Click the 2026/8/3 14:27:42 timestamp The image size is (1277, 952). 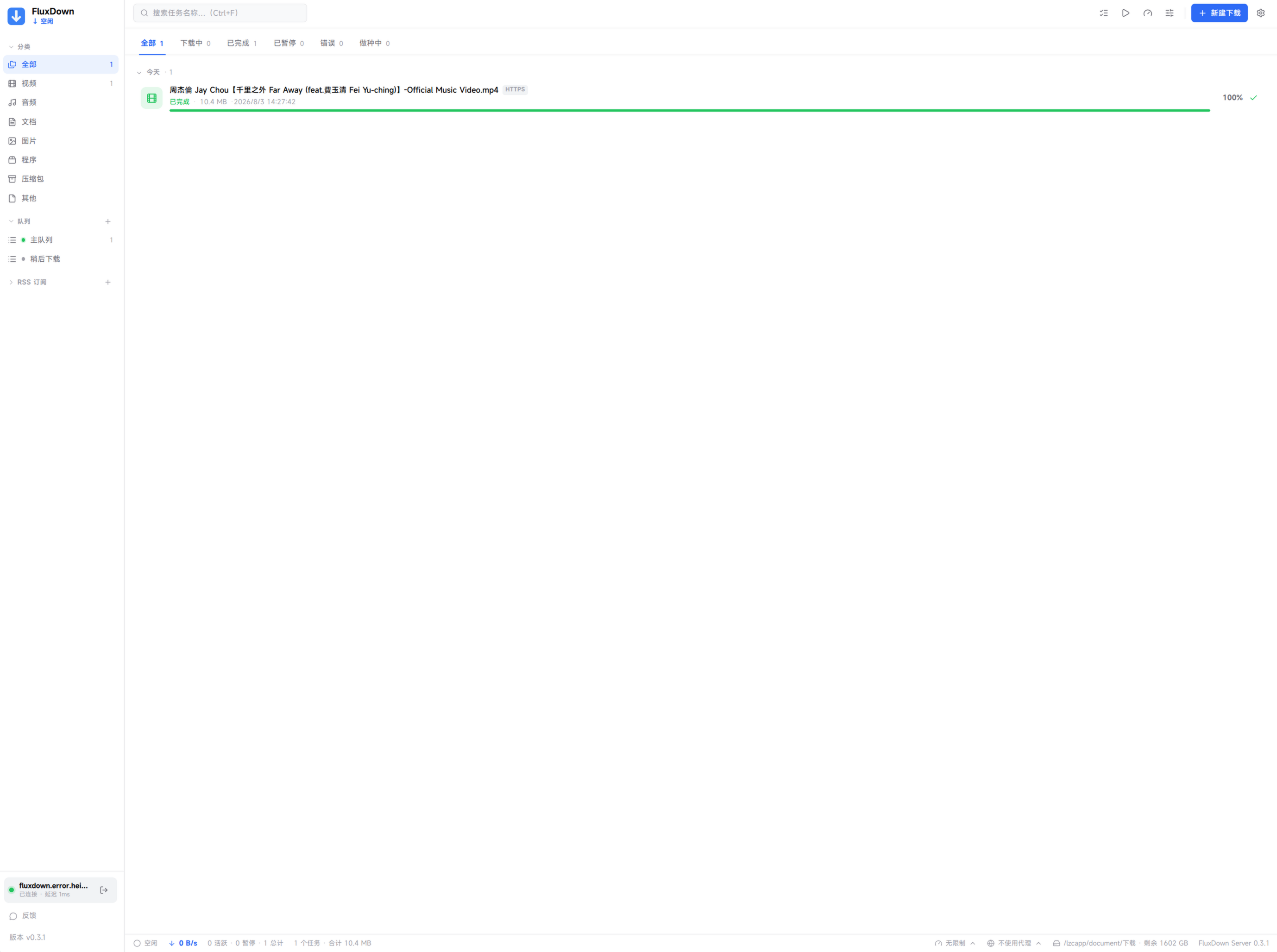264,102
